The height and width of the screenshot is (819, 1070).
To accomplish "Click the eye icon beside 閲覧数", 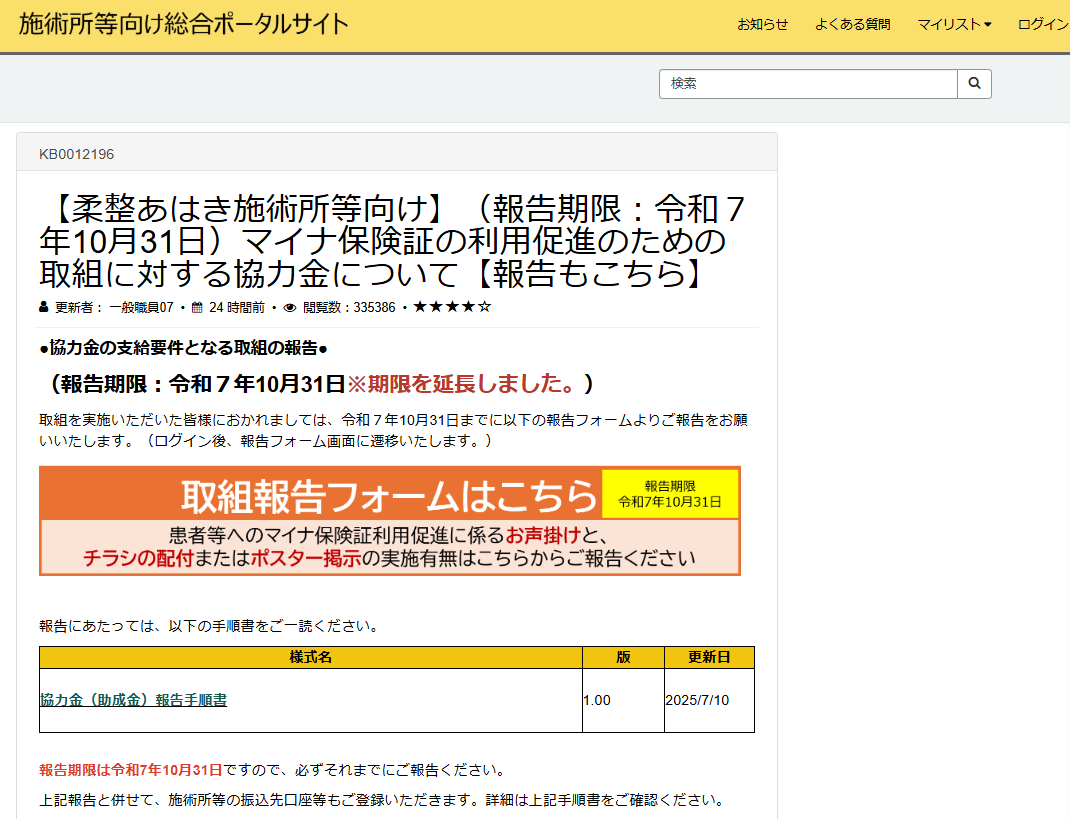I will (290, 307).
